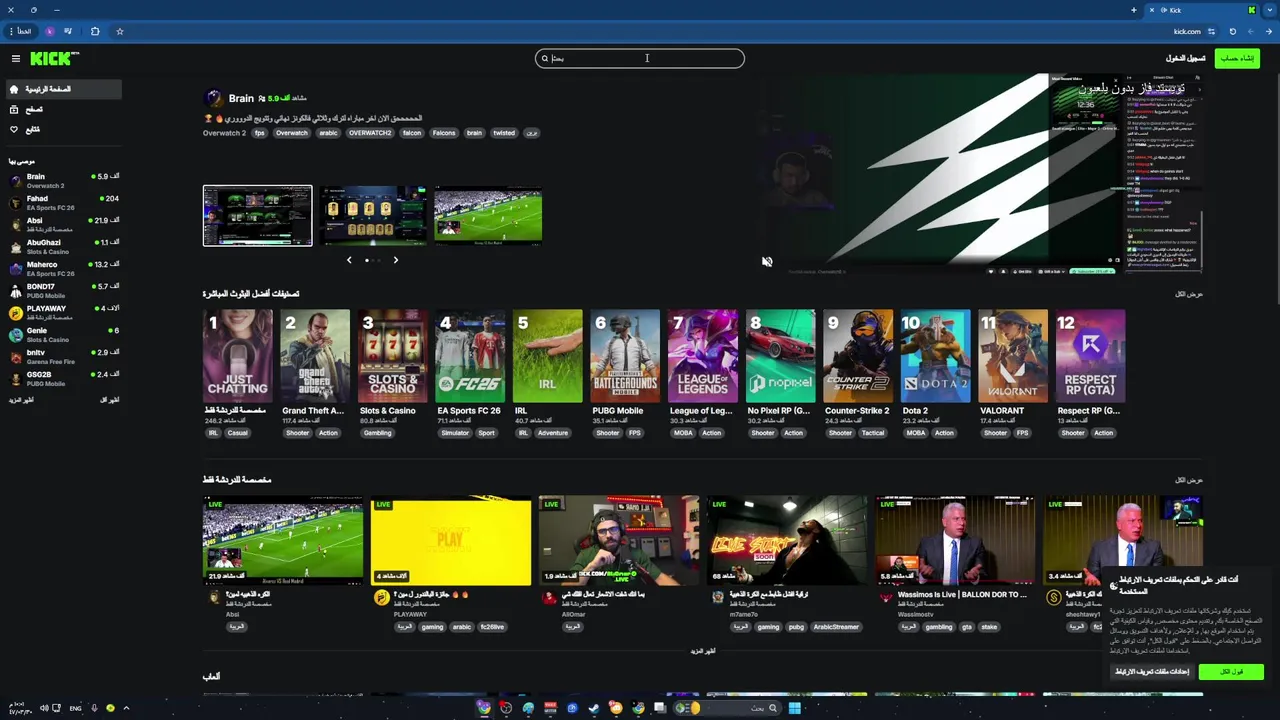This screenshot has height=720, width=1280.
Task: Accept all cookies with green button
Action: [1231, 672]
